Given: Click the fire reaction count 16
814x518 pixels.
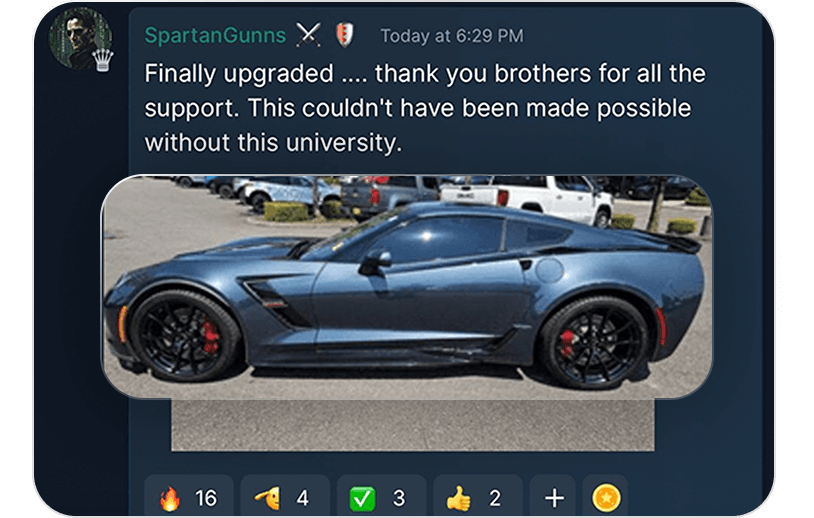Looking at the screenshot, I should point(206,498).
